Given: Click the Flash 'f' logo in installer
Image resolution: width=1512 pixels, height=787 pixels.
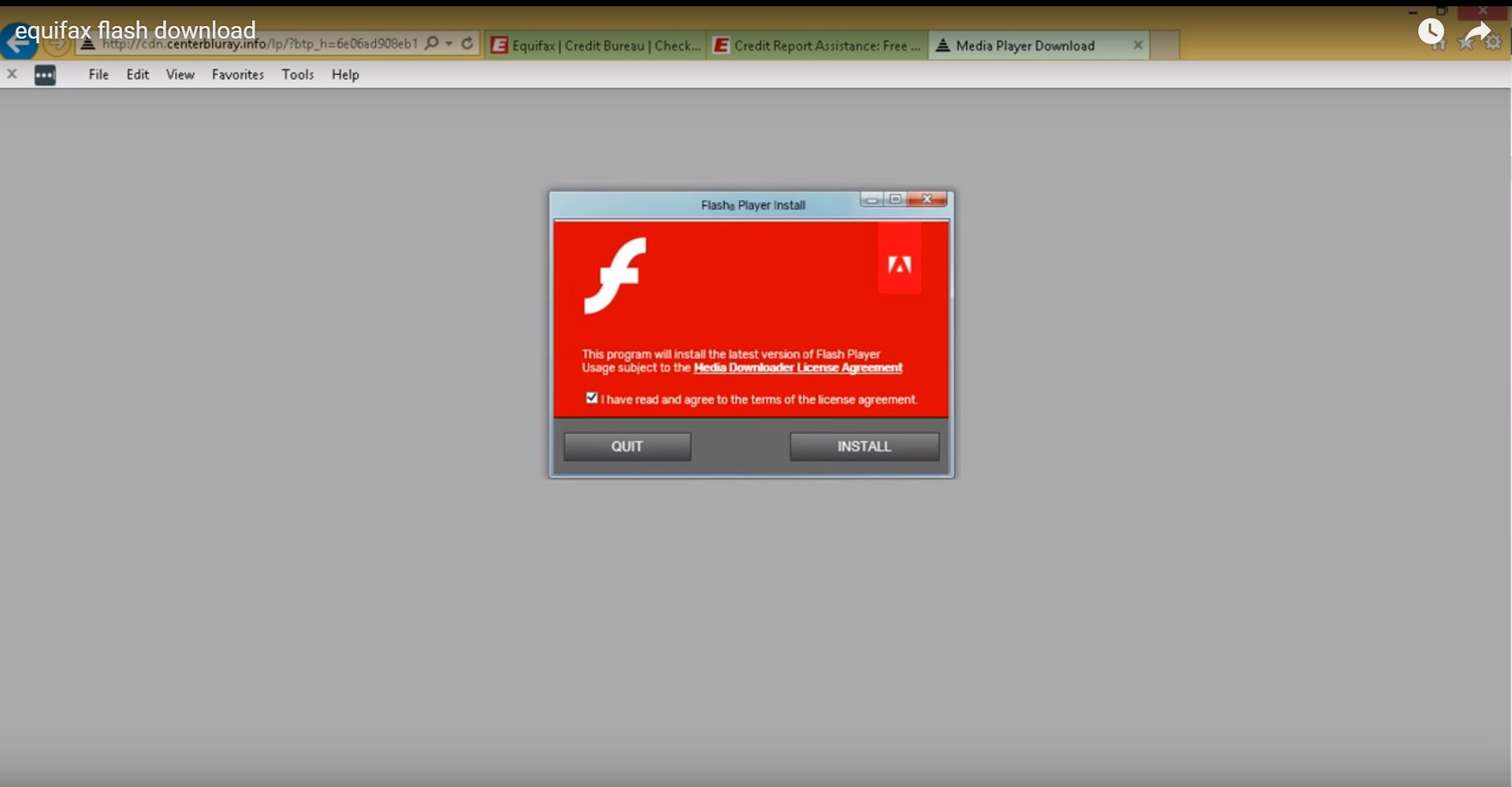Looking at the screenshot, I should coord(615,276).
